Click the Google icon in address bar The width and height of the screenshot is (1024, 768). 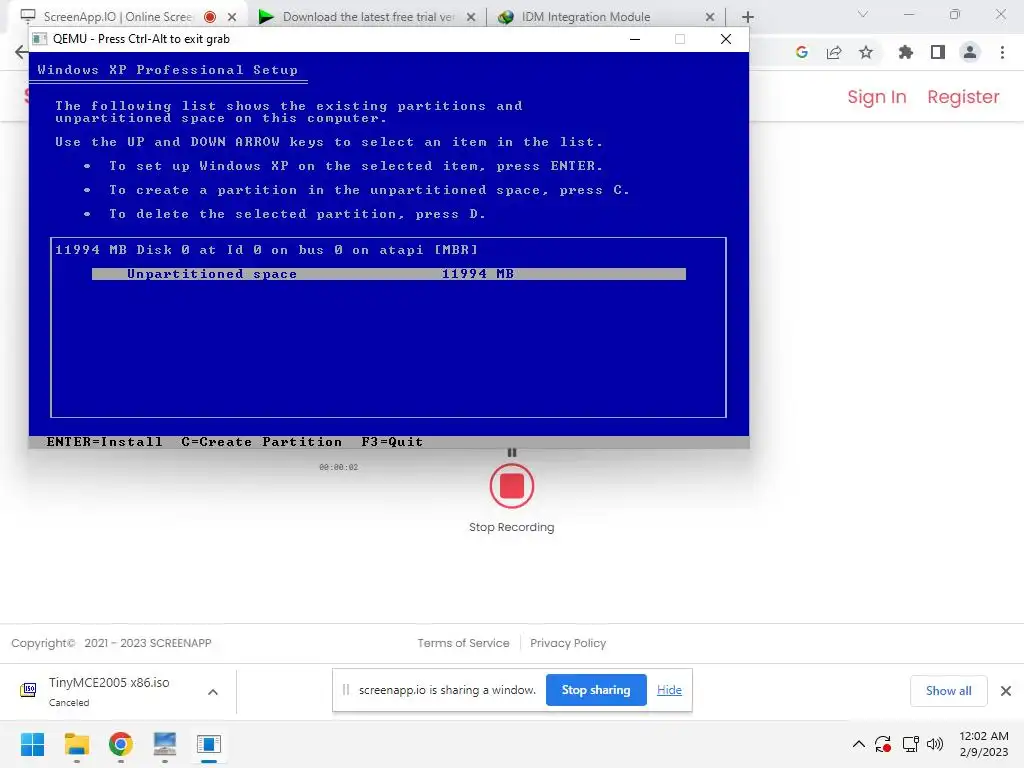coord(801,52)
